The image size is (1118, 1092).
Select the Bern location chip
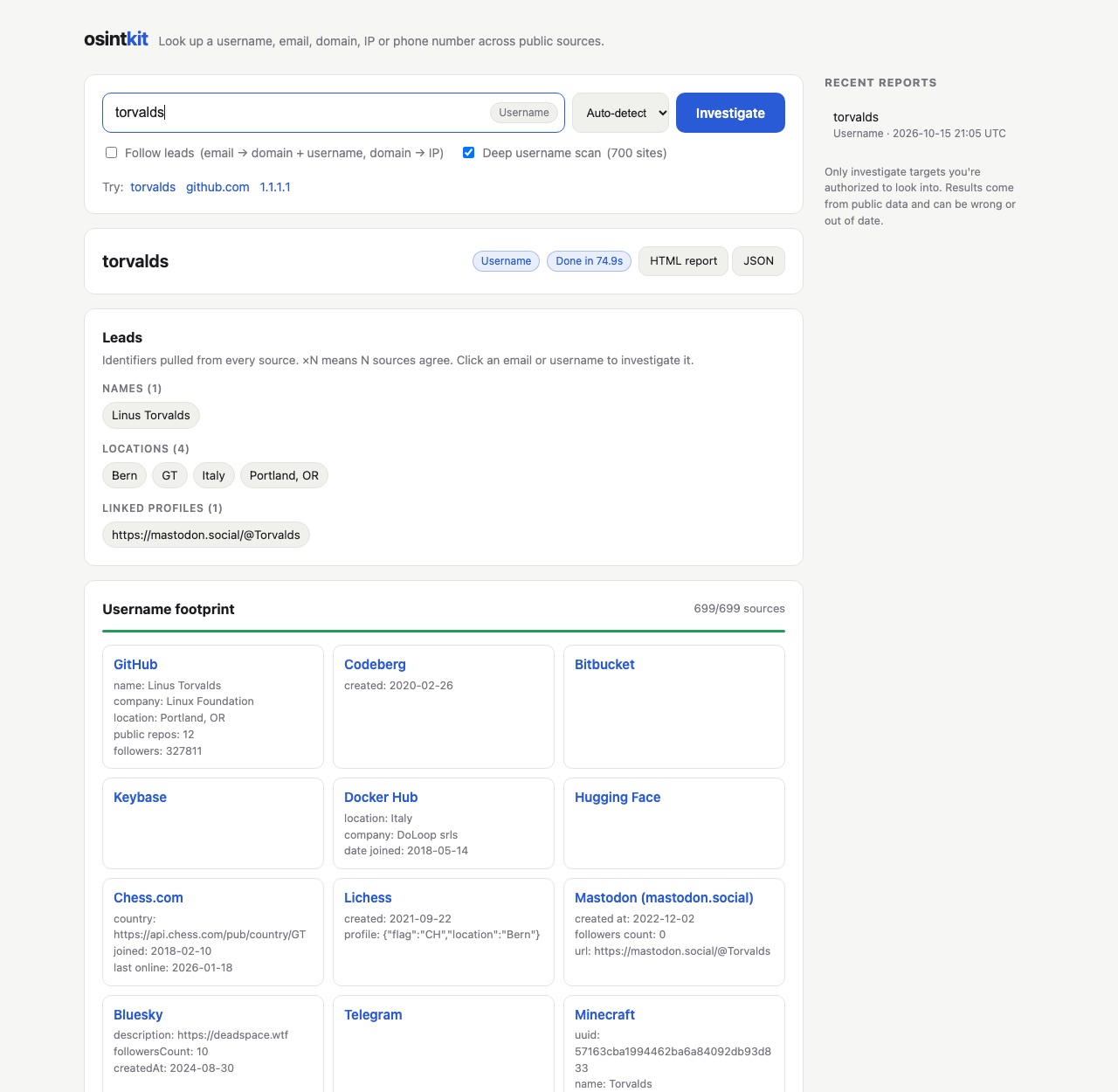point(124,476)
